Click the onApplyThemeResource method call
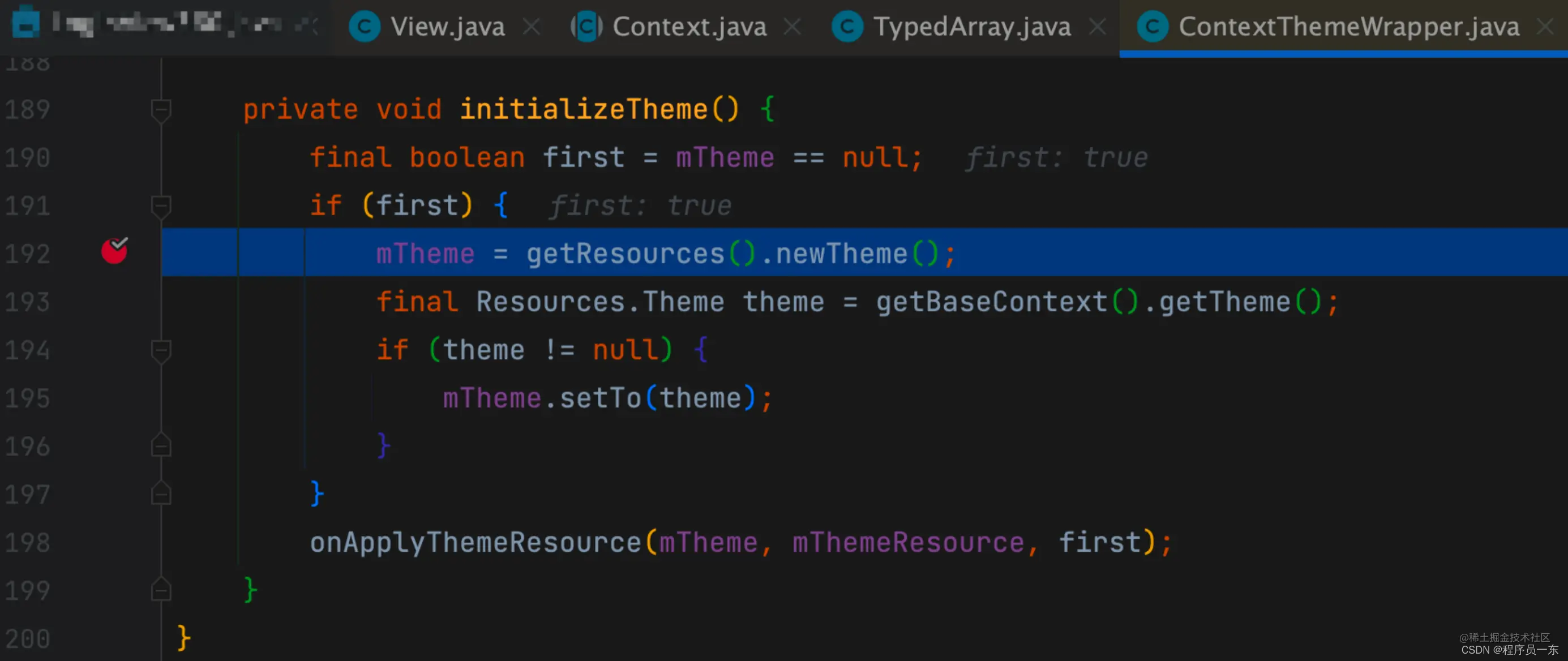1568x661 pixels. coord(475,542)
